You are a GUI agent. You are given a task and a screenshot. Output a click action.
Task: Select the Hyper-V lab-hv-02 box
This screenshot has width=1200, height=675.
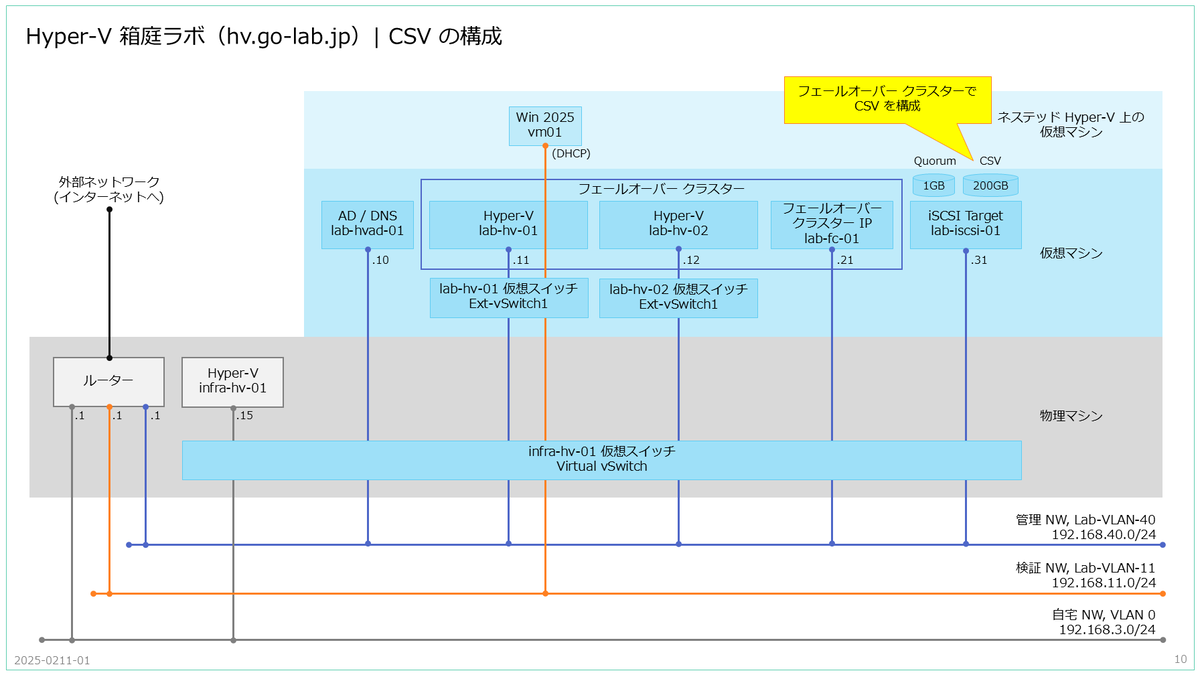coord(679,224)
